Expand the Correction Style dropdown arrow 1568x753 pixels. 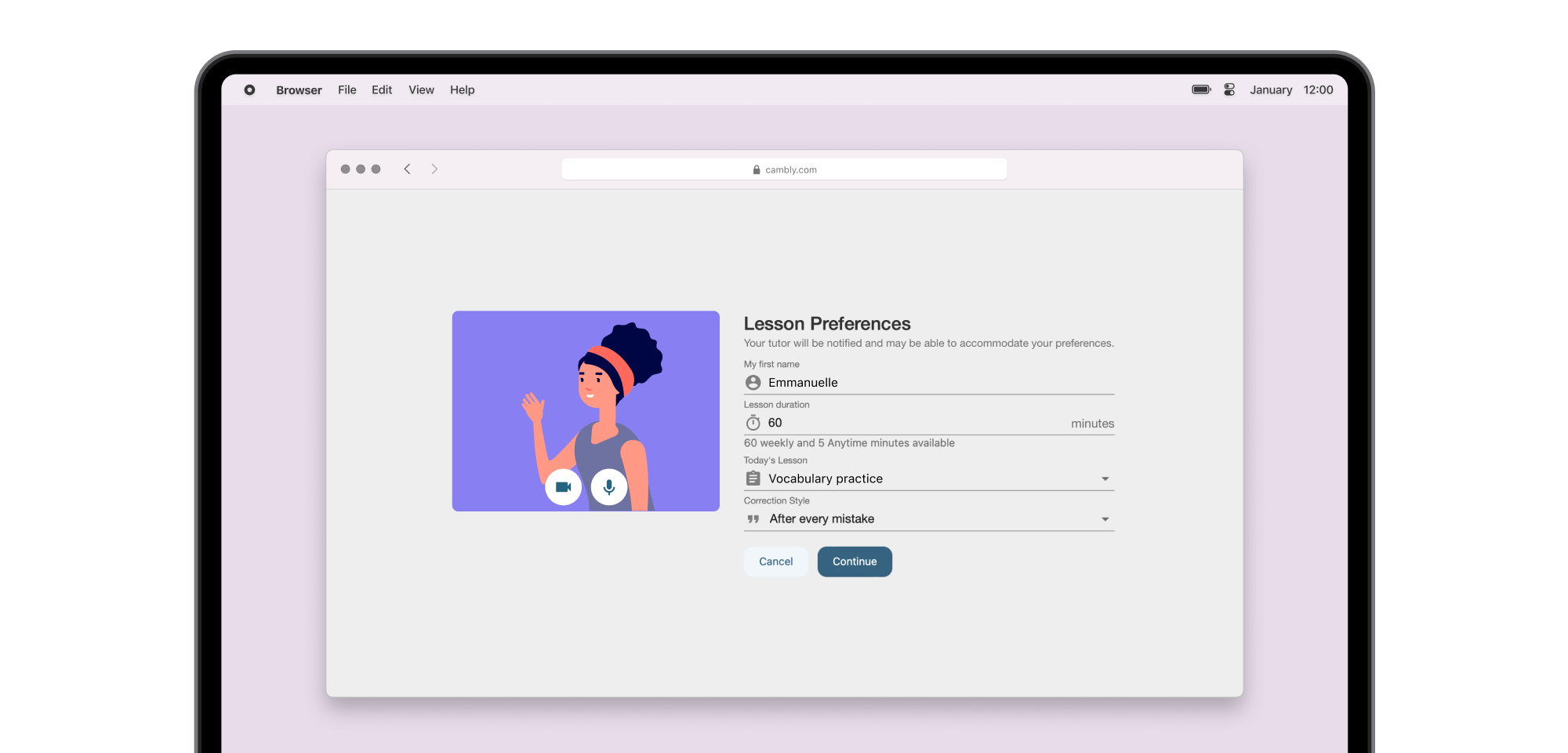pyautogui.click(x=1105, y=519)
